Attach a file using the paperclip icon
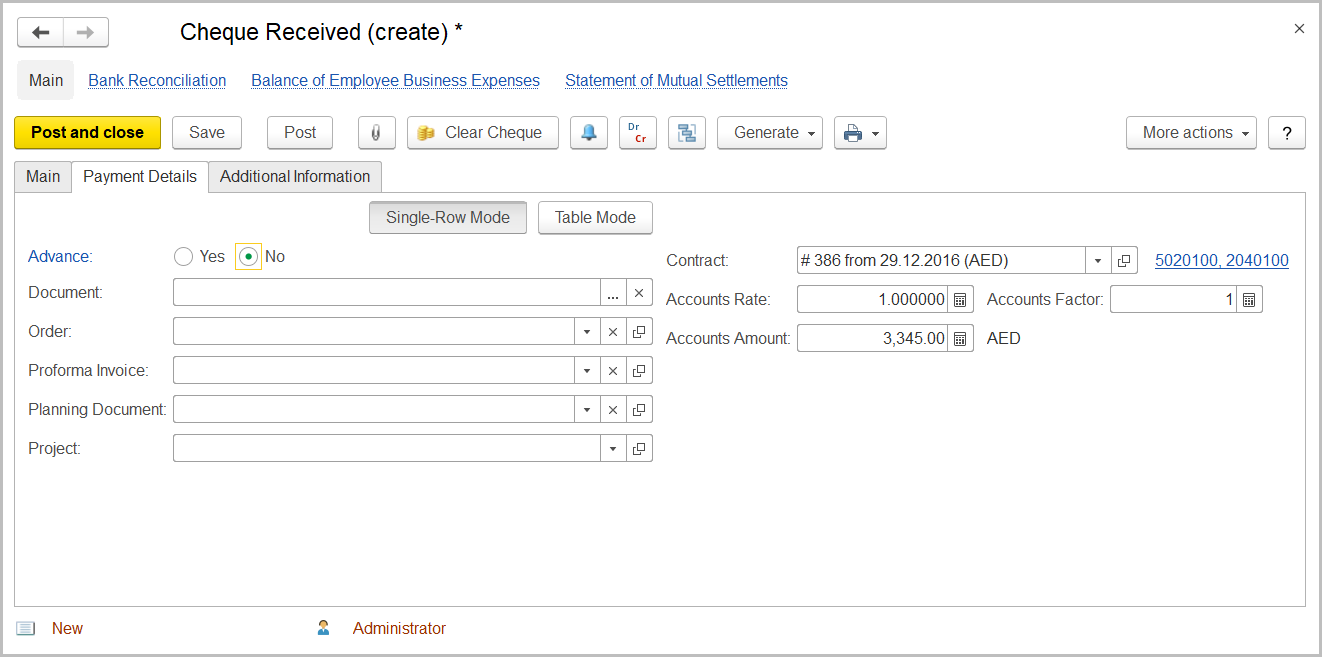1322x657 pixels. click(x=377, y=132)
